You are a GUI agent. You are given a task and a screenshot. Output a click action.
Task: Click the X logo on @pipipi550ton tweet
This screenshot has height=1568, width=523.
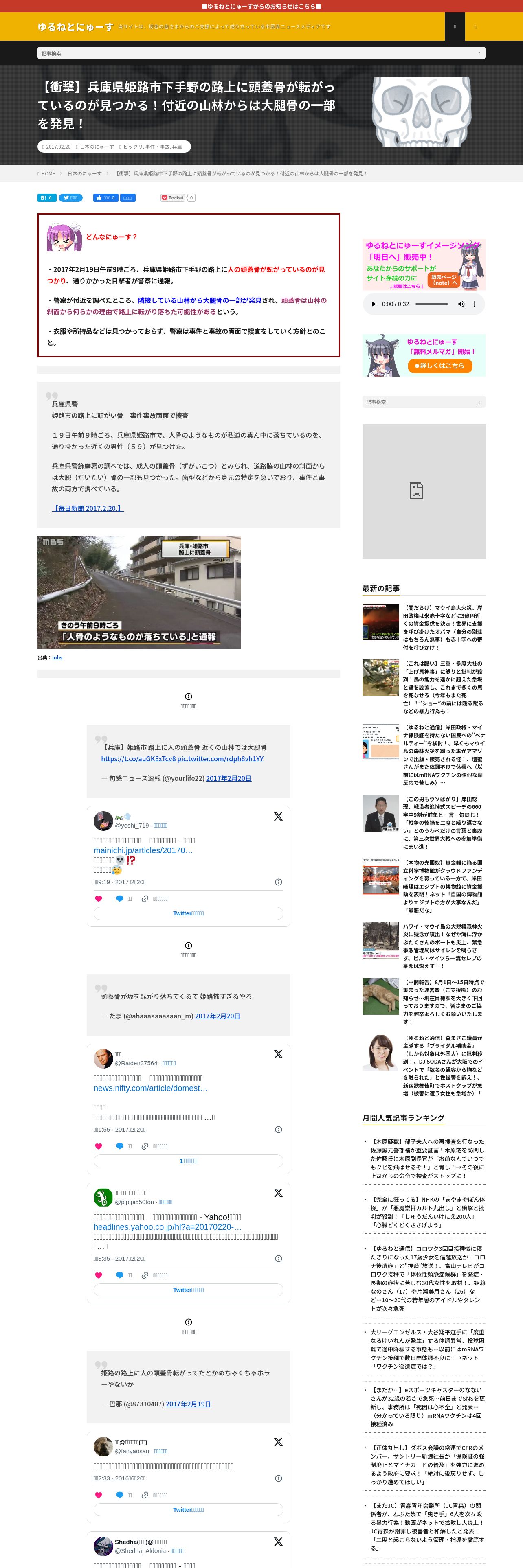(278, 1193)
